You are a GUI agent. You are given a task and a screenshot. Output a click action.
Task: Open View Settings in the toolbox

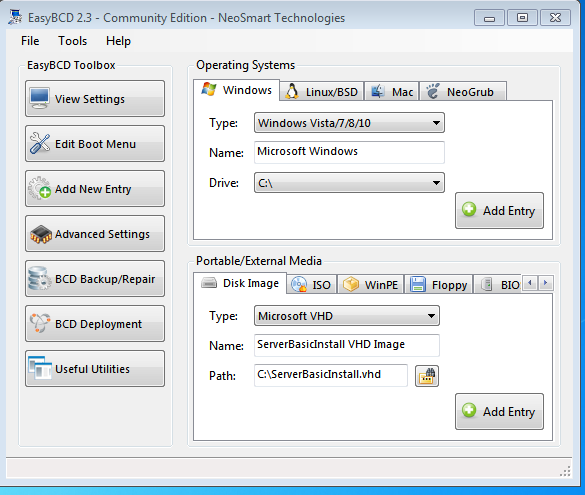tap(95, 98)
